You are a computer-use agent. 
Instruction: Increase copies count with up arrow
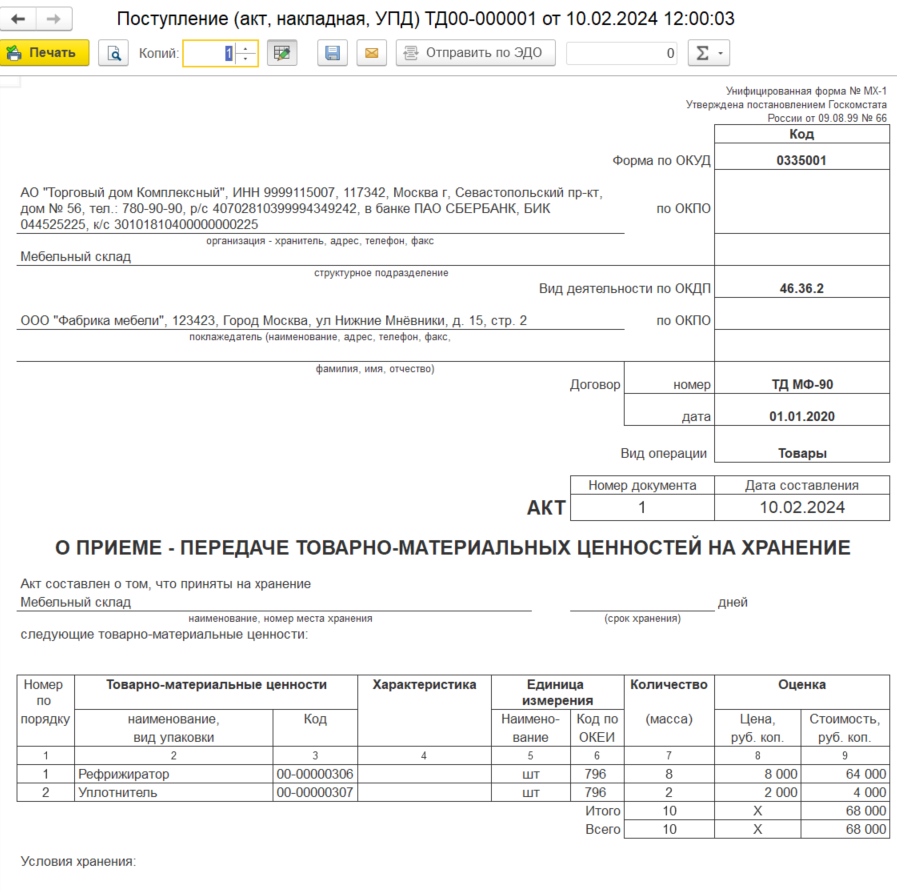click(246, 47)
